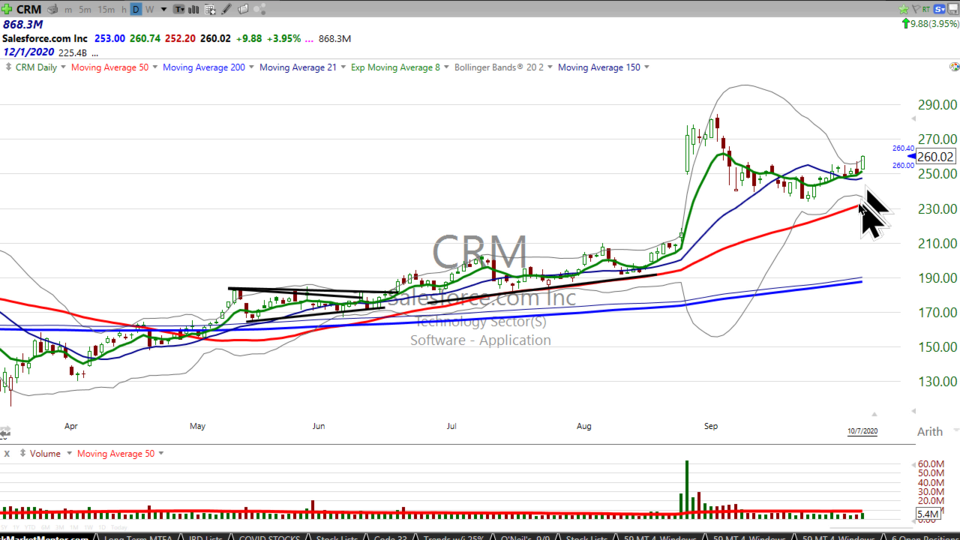Click the bar chart style icon
Viewport: 960px width, 540px height.
click(x=193, y=10)
